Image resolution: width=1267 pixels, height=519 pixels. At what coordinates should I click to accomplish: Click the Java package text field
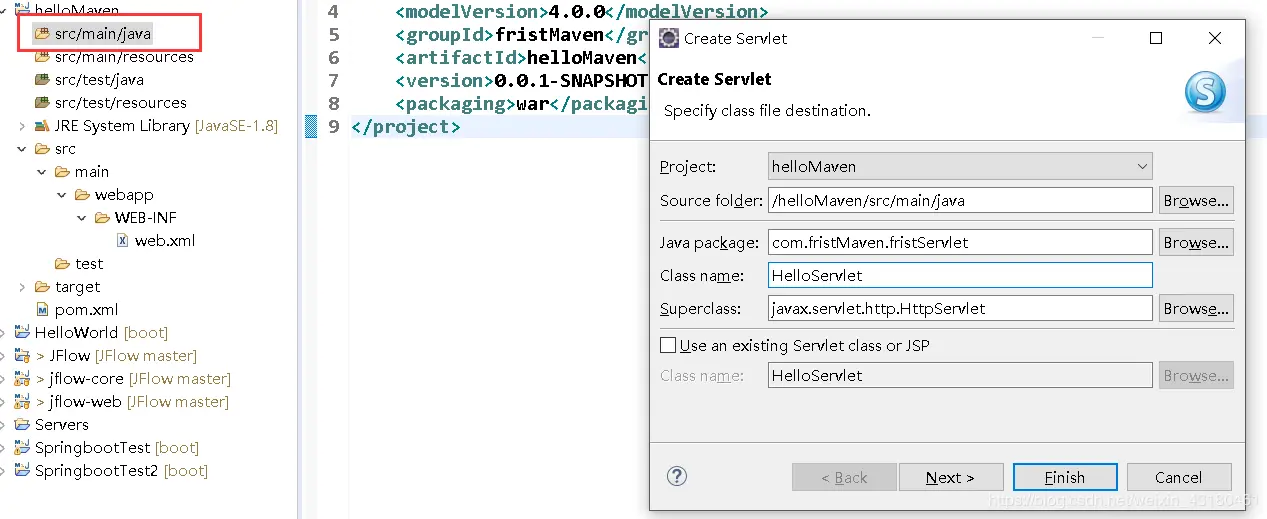pos(960,242)
